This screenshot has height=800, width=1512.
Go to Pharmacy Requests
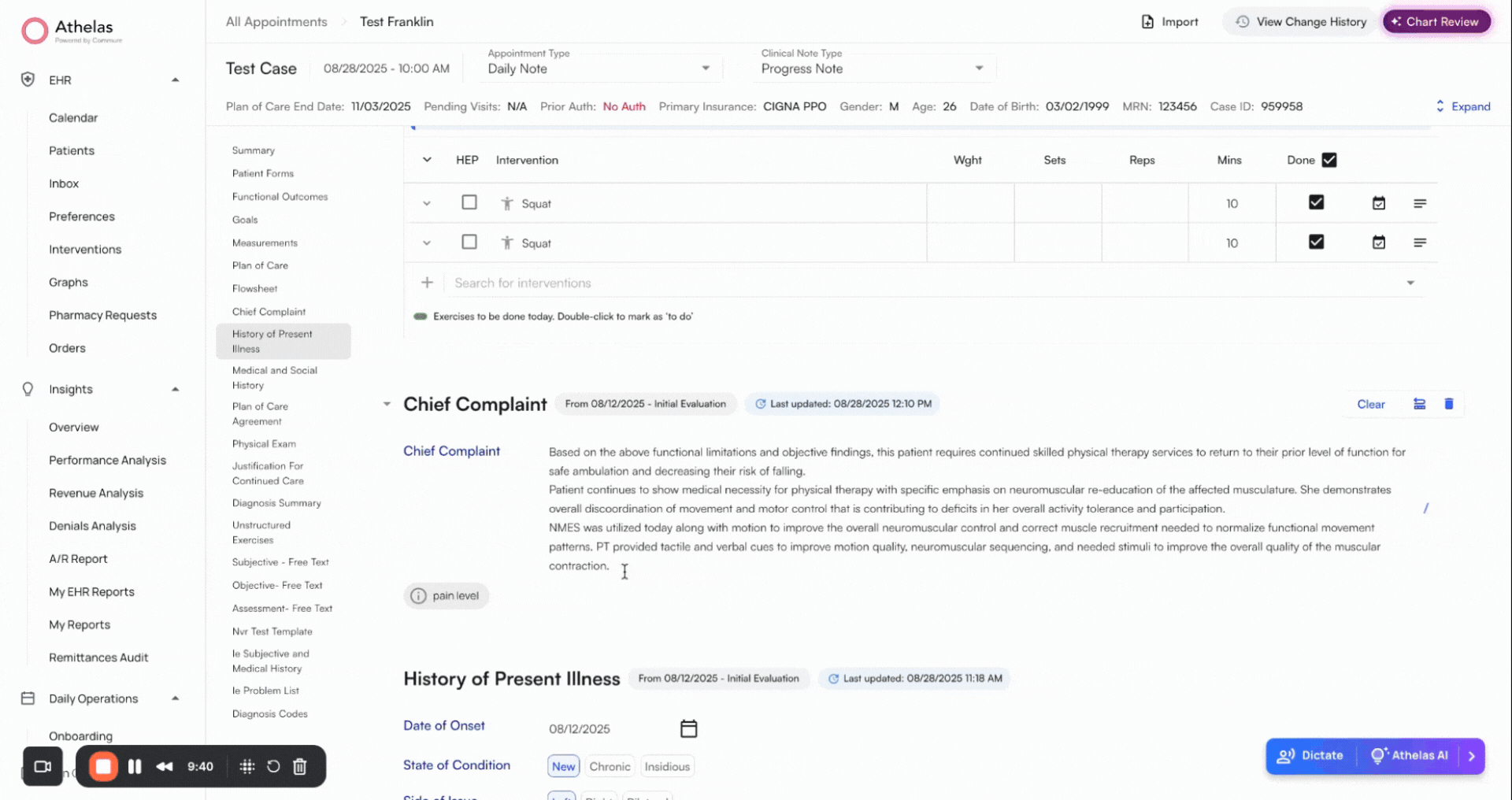pos(103,315)
